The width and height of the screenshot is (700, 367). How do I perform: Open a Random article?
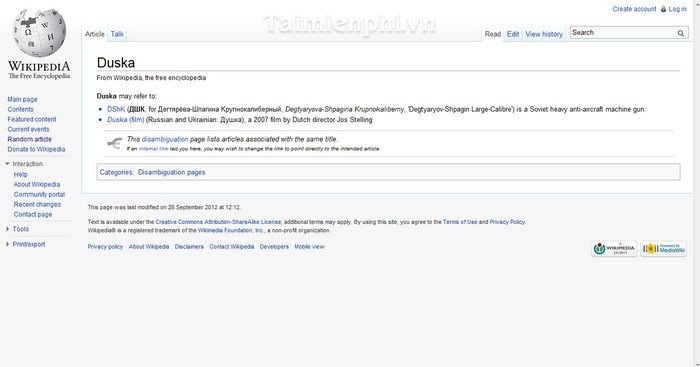29,139
